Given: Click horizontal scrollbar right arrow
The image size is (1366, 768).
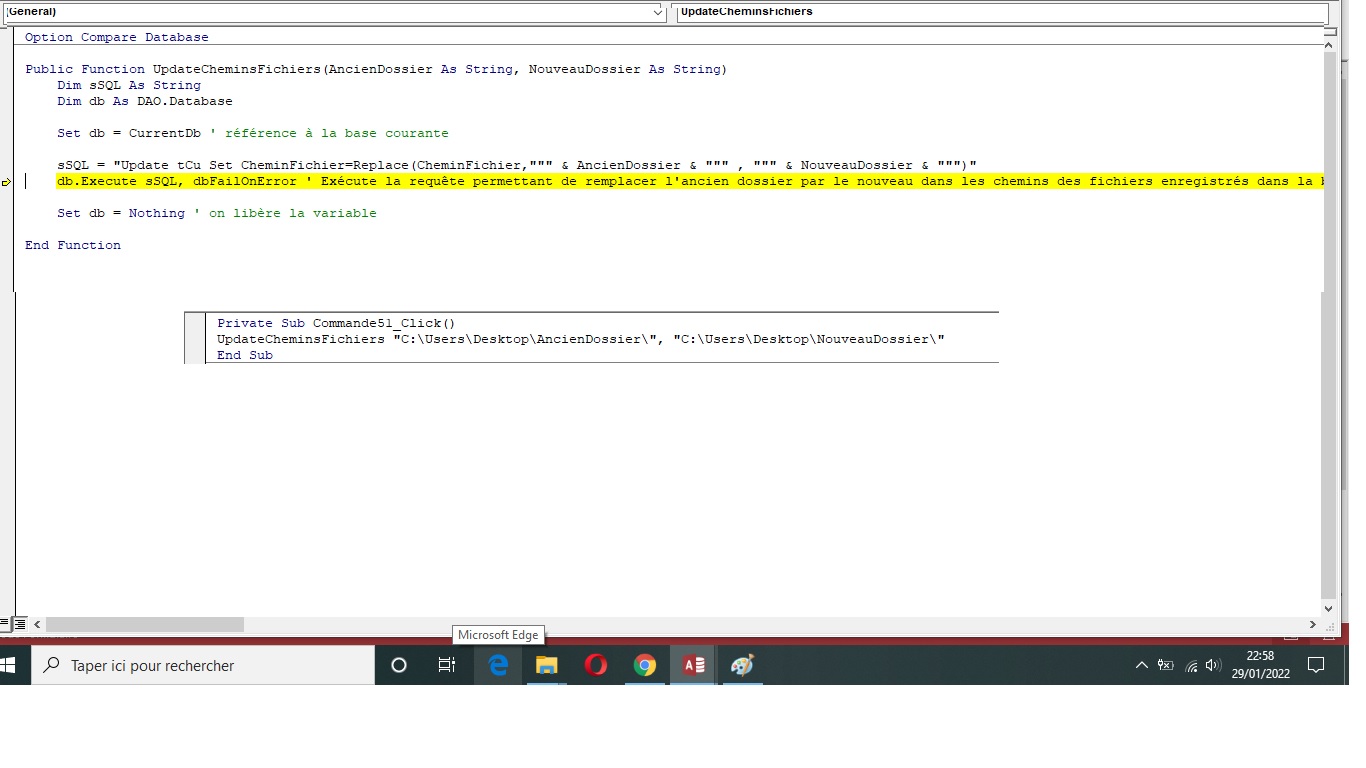Looking at the screenshot, I should [x=1313, y=624].
